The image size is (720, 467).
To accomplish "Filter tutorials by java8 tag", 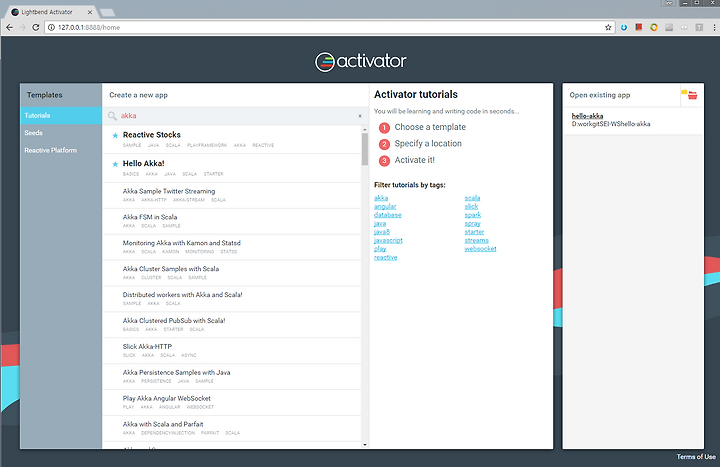I will pos(382,232).
